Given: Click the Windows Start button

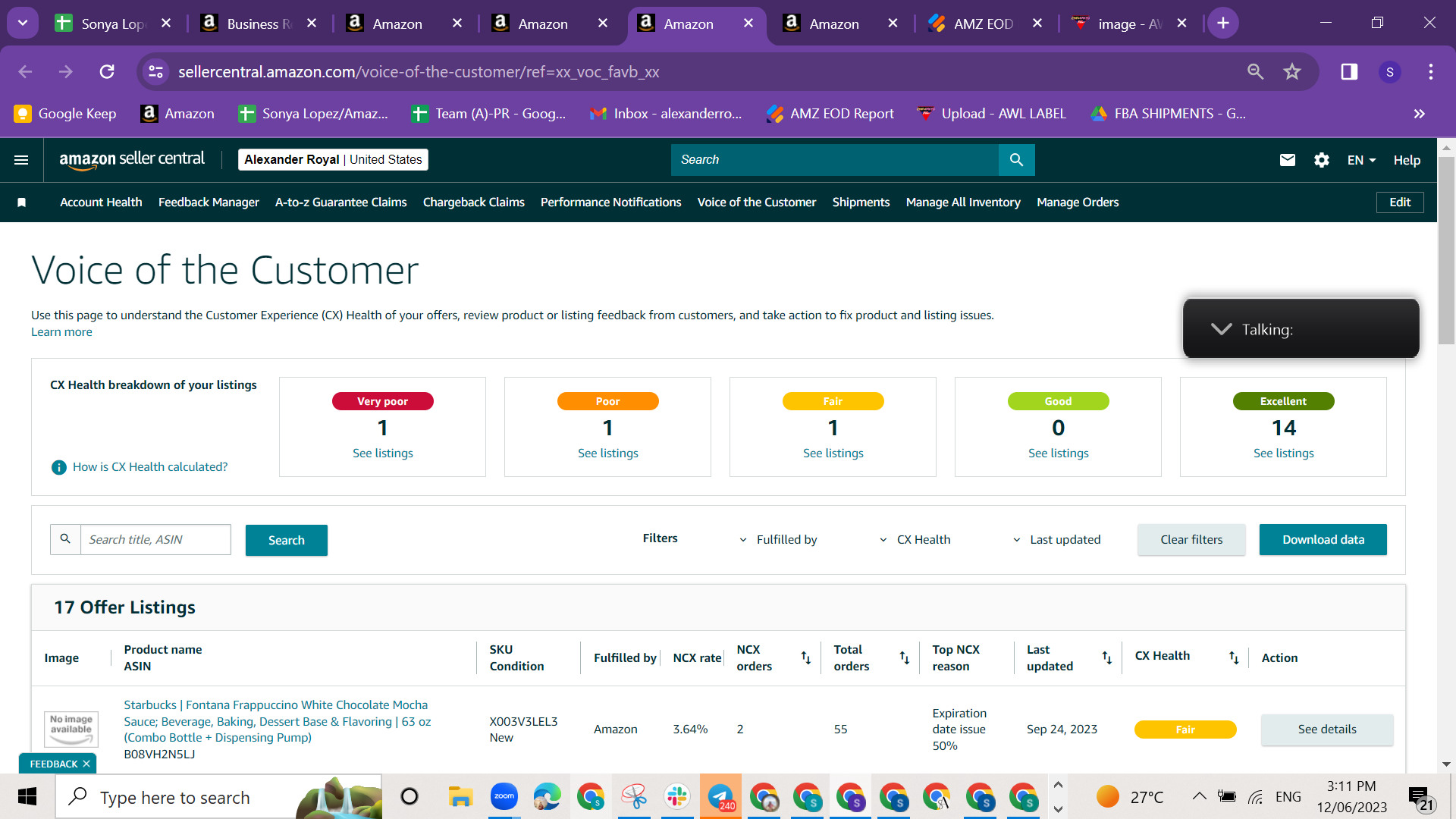Looking at the screenshot, I should click(27, 797).
